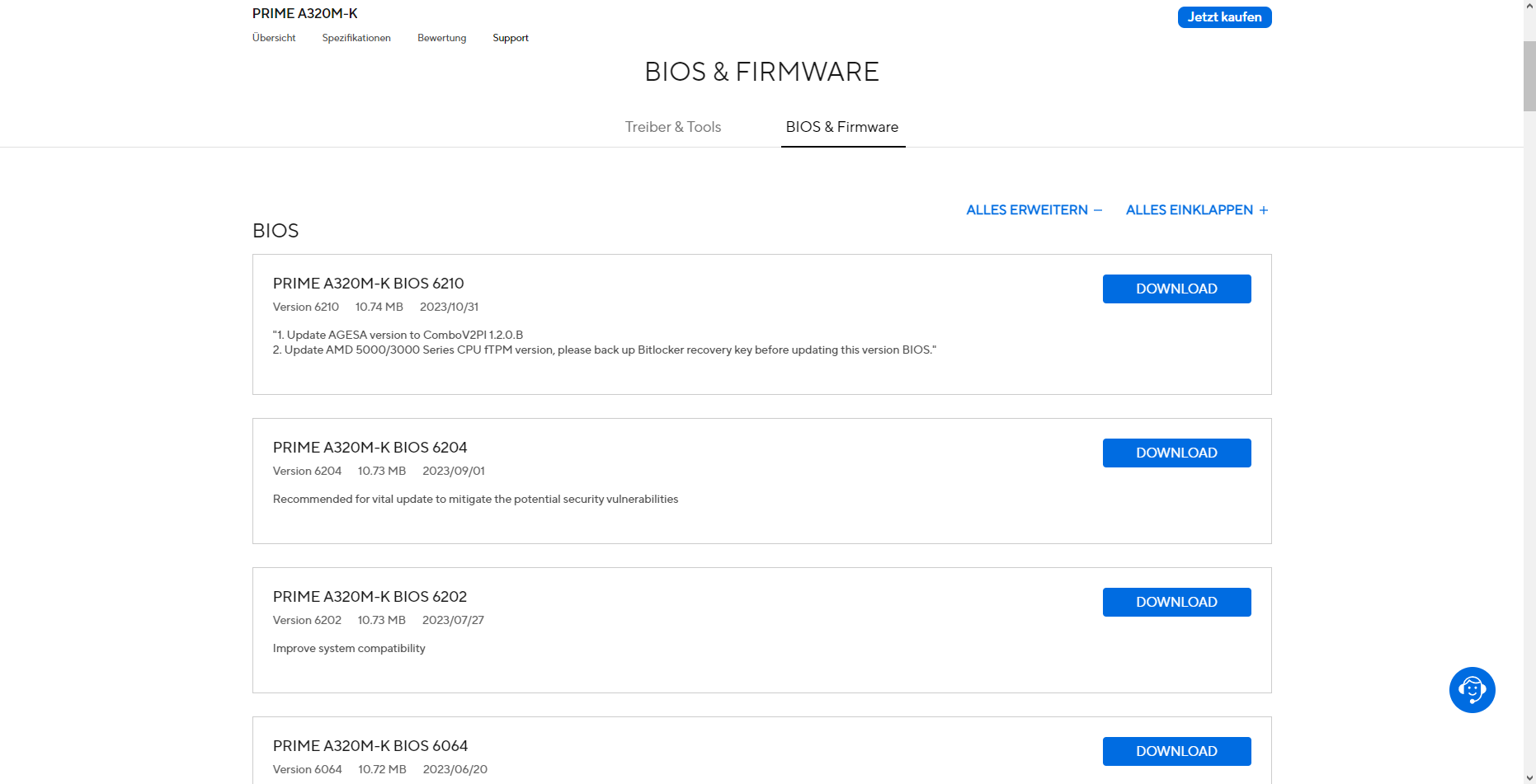Click the fTPM Bitlocker recovery key note
This screenshot has width=1536, height=784.
coord(605,350)
